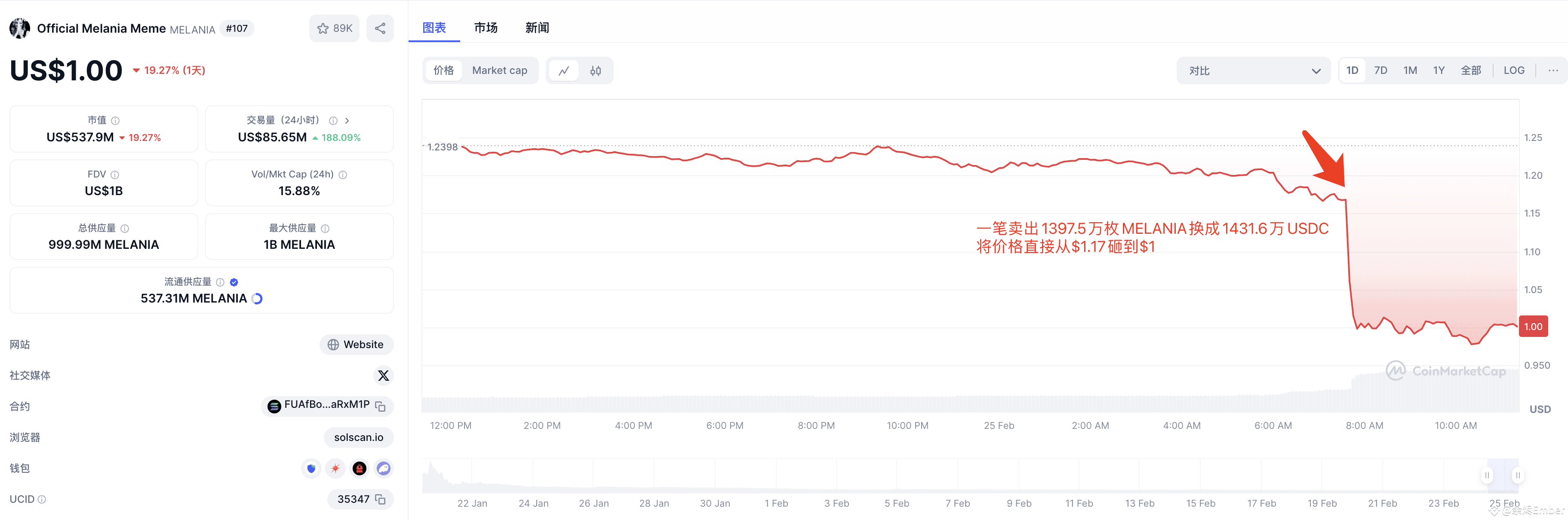Click the blue verified badge icon

coord(234,282)
